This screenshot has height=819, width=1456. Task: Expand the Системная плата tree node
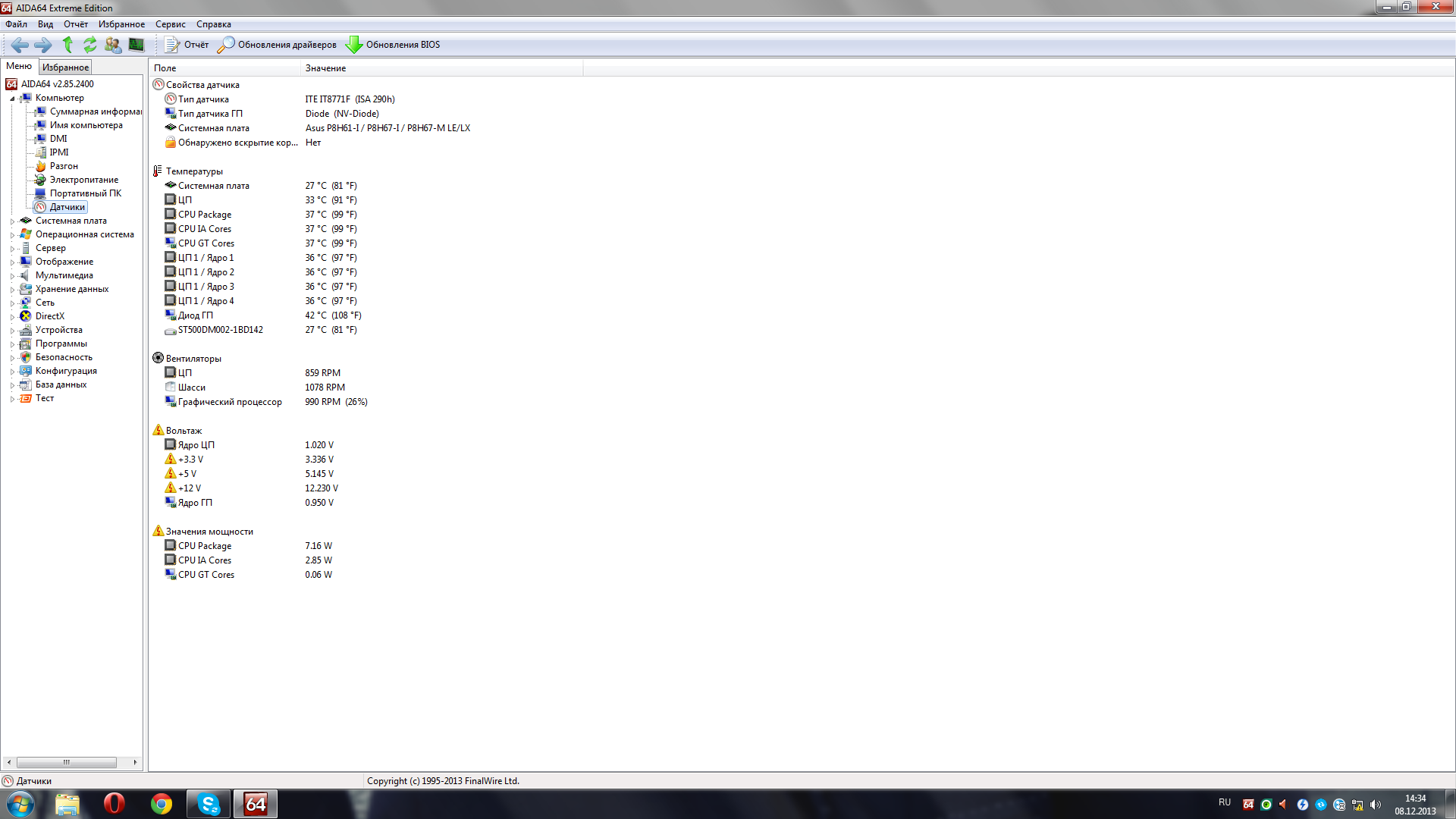pyautogui.click(x=12, y=221)
